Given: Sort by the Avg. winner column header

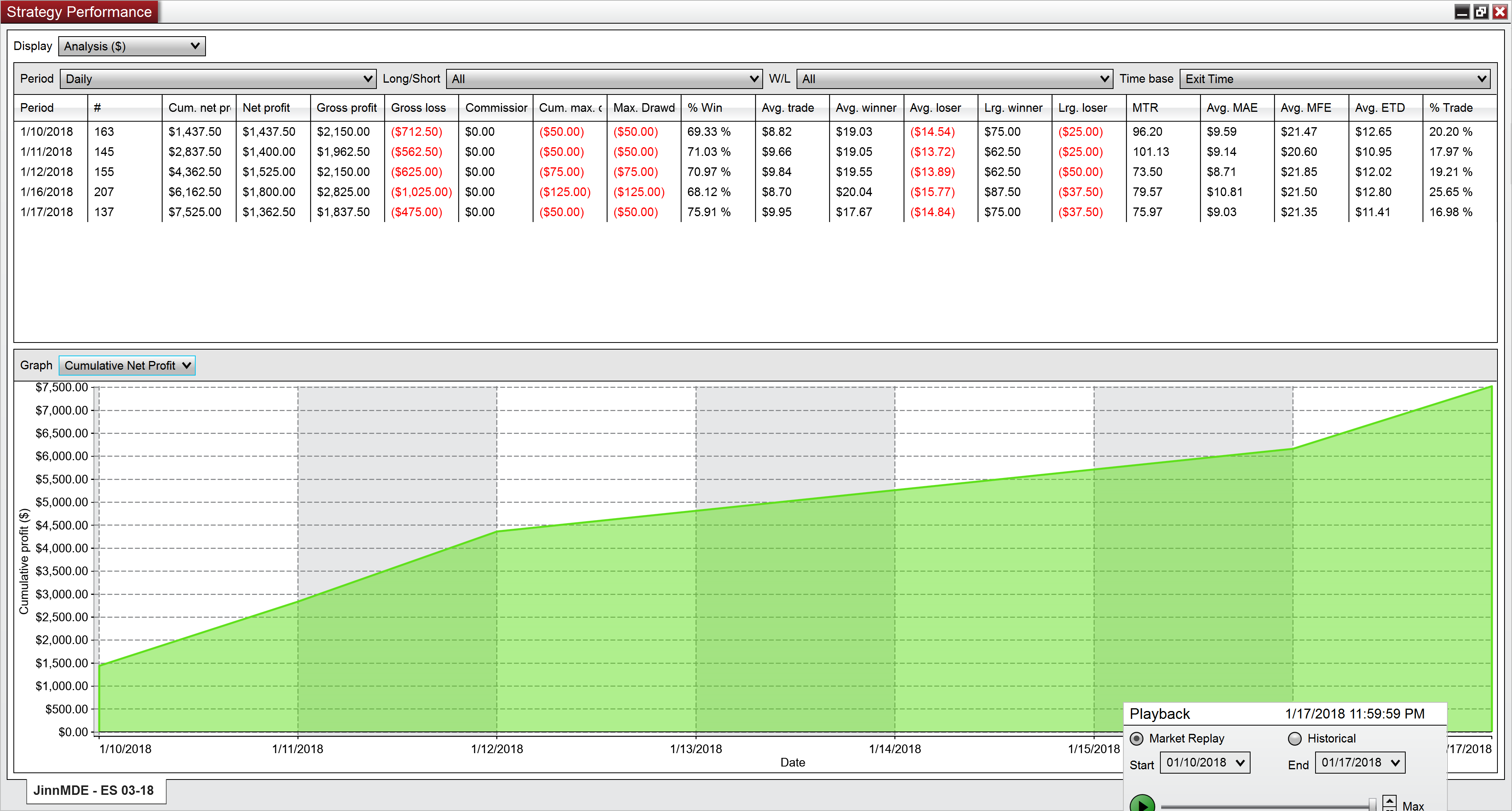Looking at the screenshot, I should click(x=866, y=107).
